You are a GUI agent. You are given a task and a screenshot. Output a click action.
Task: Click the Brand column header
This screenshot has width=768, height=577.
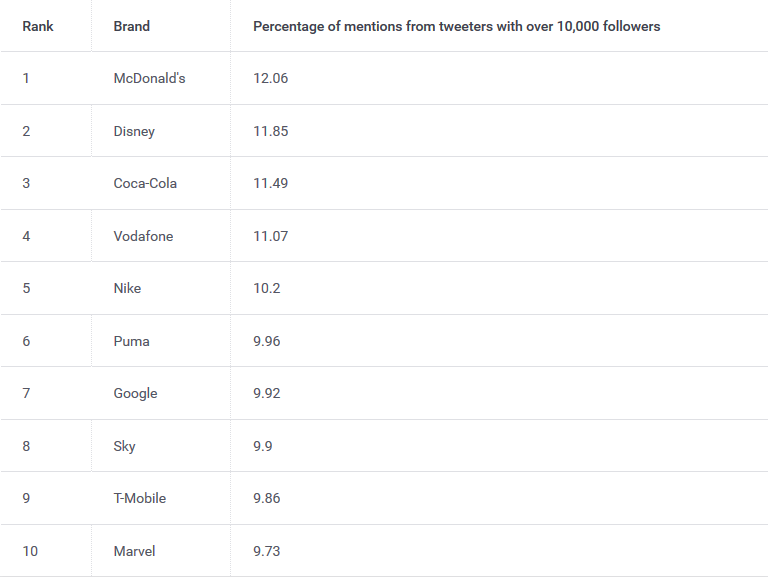point(131,26)
